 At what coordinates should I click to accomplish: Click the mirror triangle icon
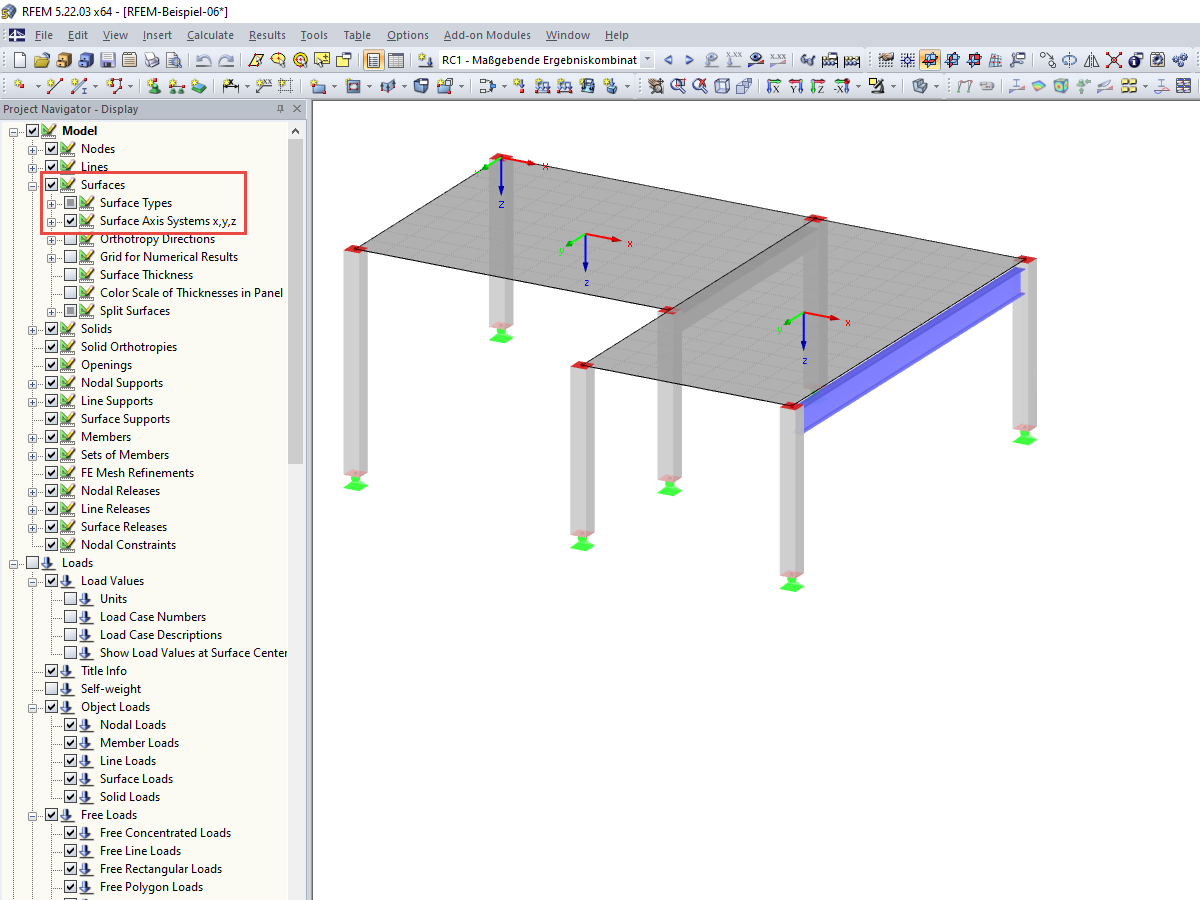[x=1092, y=60]
